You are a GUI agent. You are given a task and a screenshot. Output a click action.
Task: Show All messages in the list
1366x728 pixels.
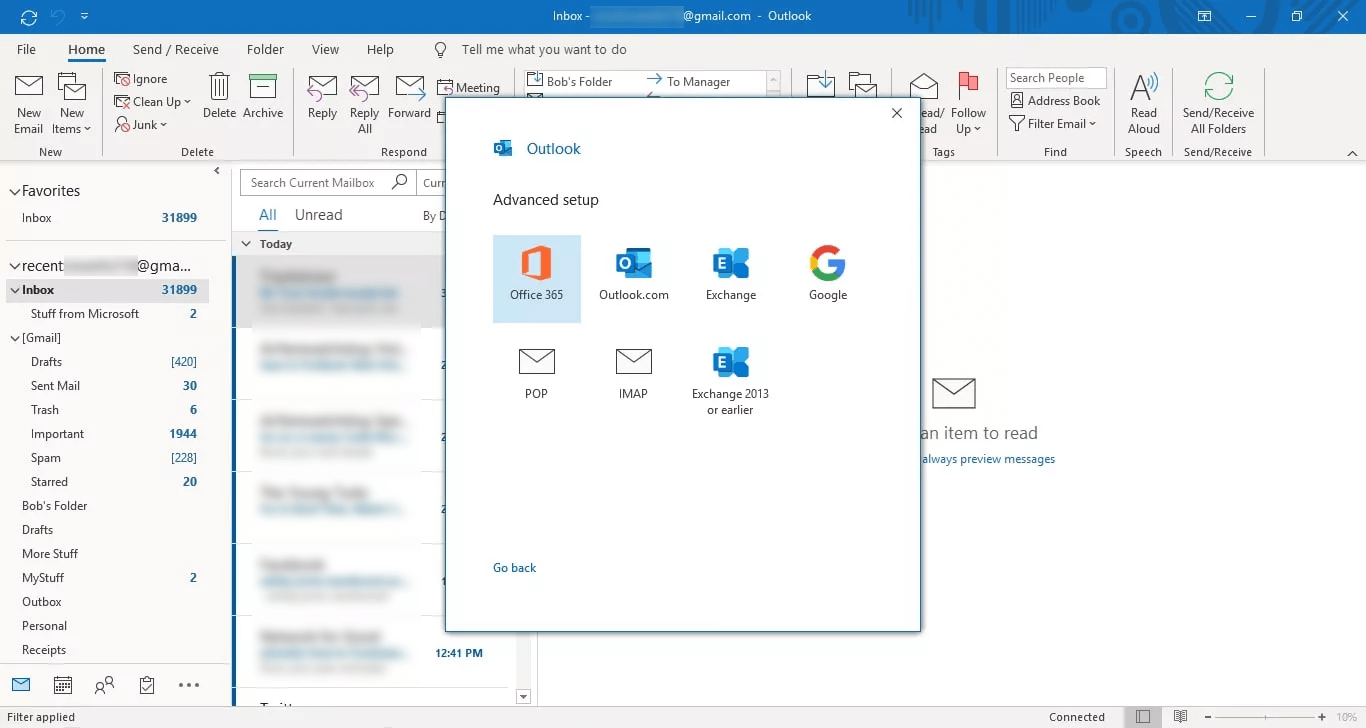[268, 215]
